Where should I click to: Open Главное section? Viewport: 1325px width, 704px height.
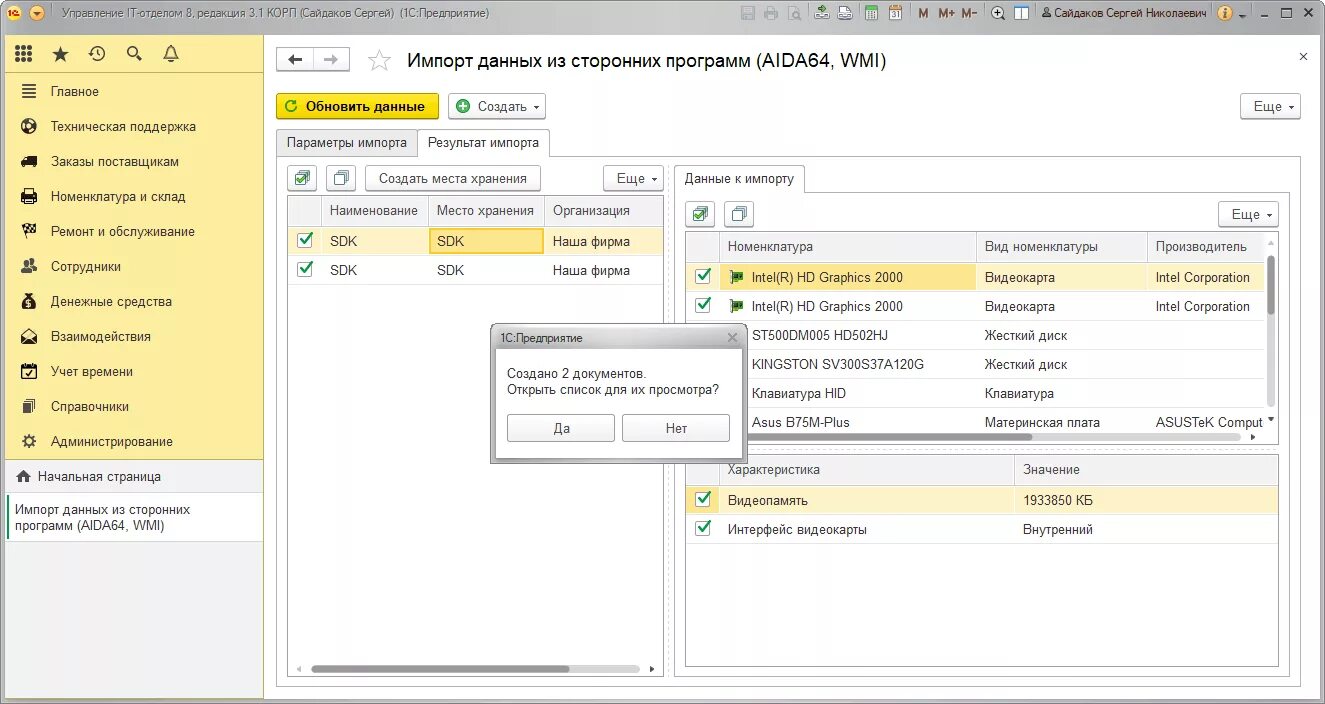click(x=134, y=91)
